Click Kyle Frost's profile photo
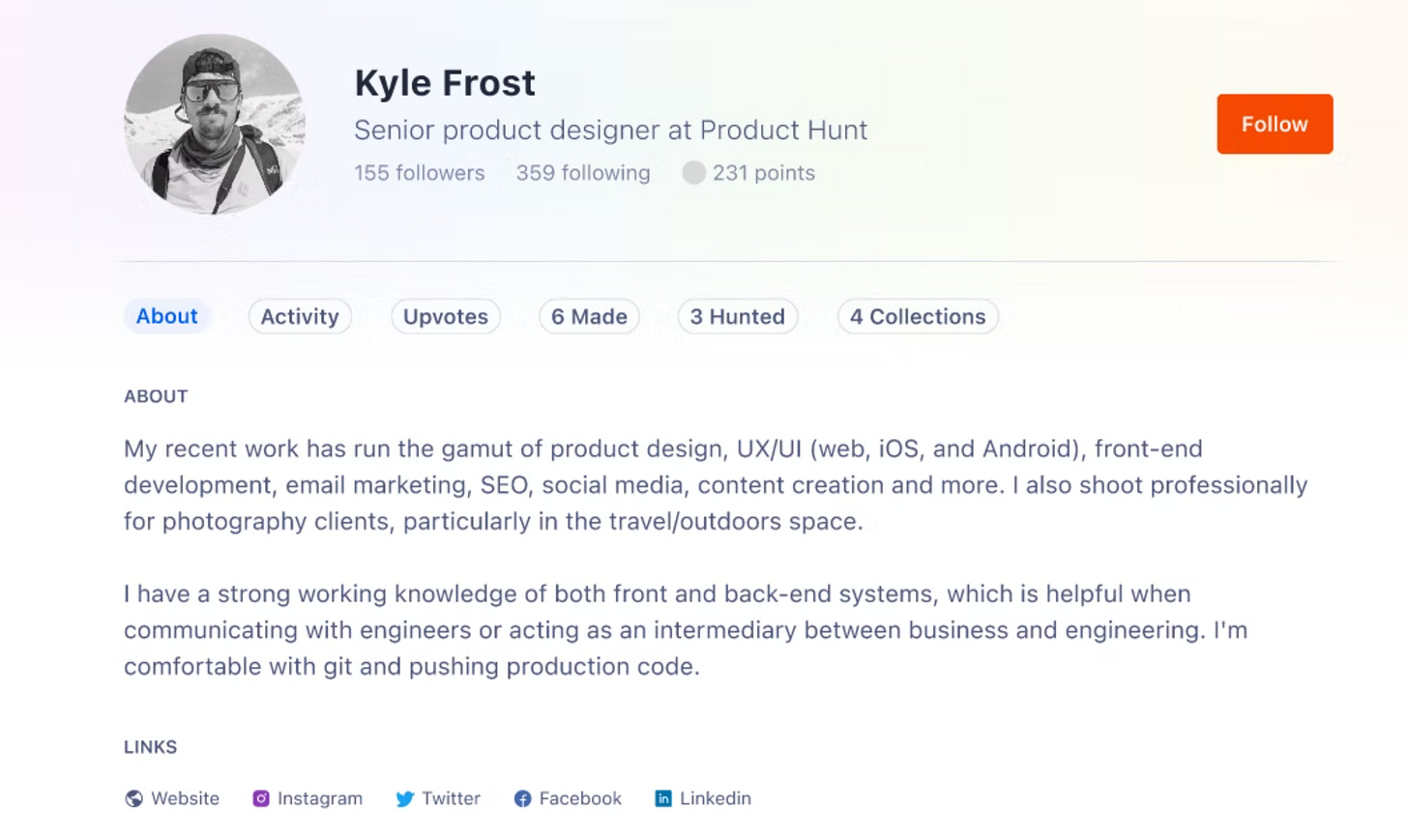Screen dimensions: 1408x840 pos(213,124)
